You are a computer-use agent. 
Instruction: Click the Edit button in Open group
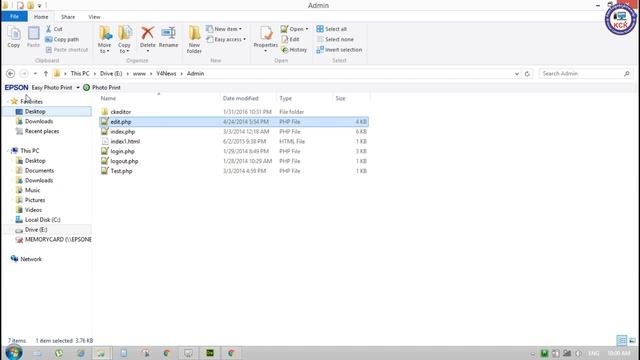point(290,39)
